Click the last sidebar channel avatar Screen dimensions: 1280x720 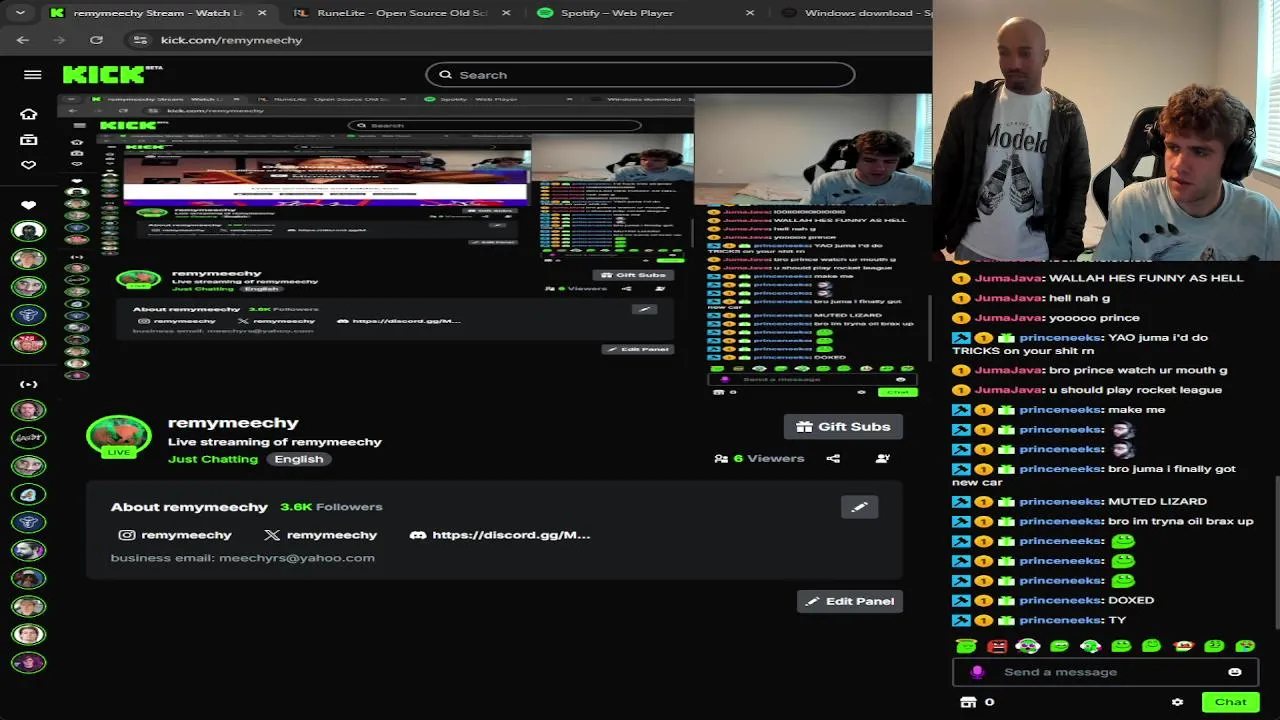point(29,662)
